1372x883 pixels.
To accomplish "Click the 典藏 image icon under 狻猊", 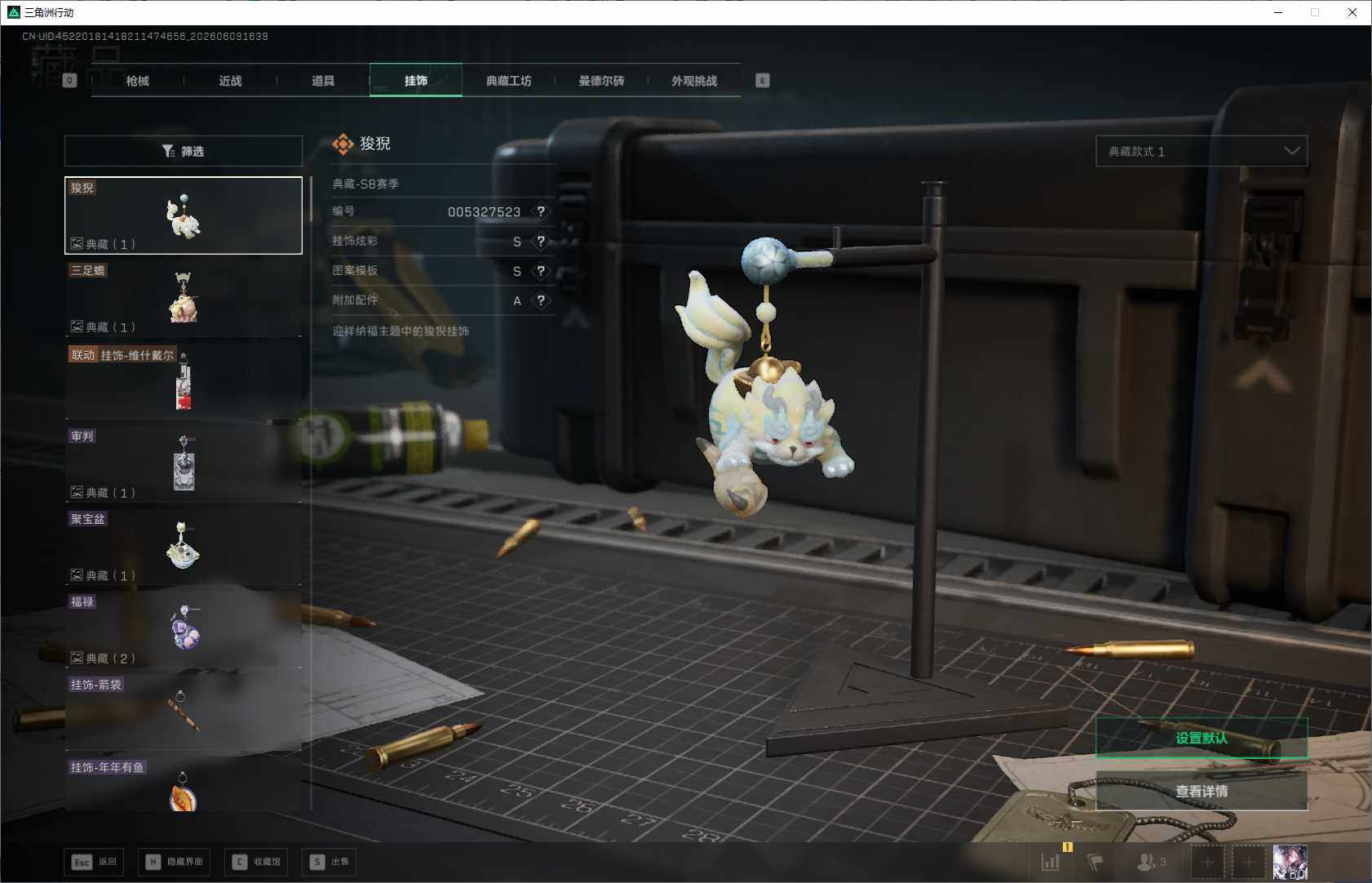I will point(77,243).
